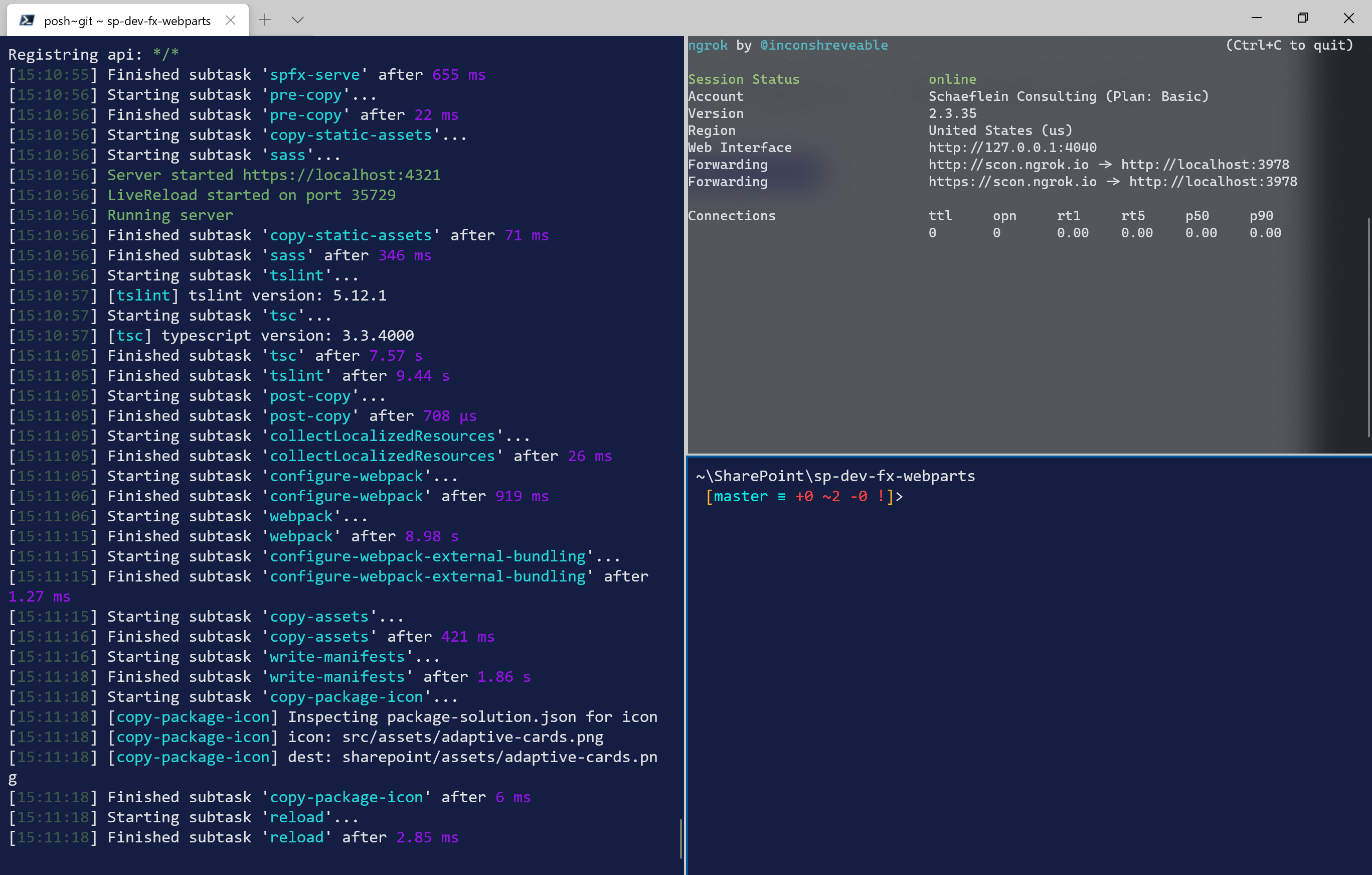Restore down the terminal window
The width and height of the screenshot is (1372, 875).
(x=1302, y=18)
